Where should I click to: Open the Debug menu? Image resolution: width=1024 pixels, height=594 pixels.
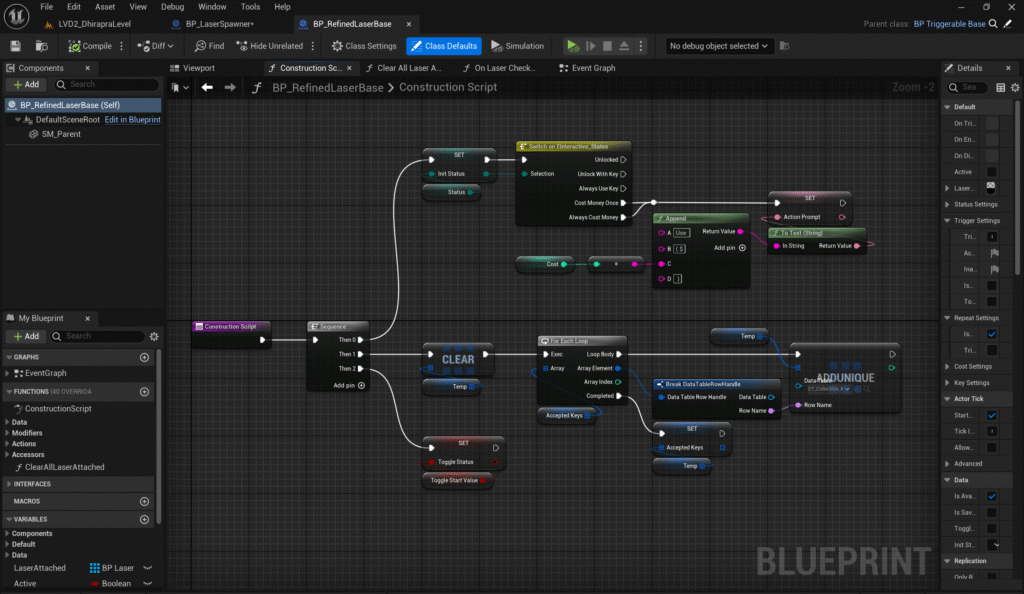pos(172,7)
